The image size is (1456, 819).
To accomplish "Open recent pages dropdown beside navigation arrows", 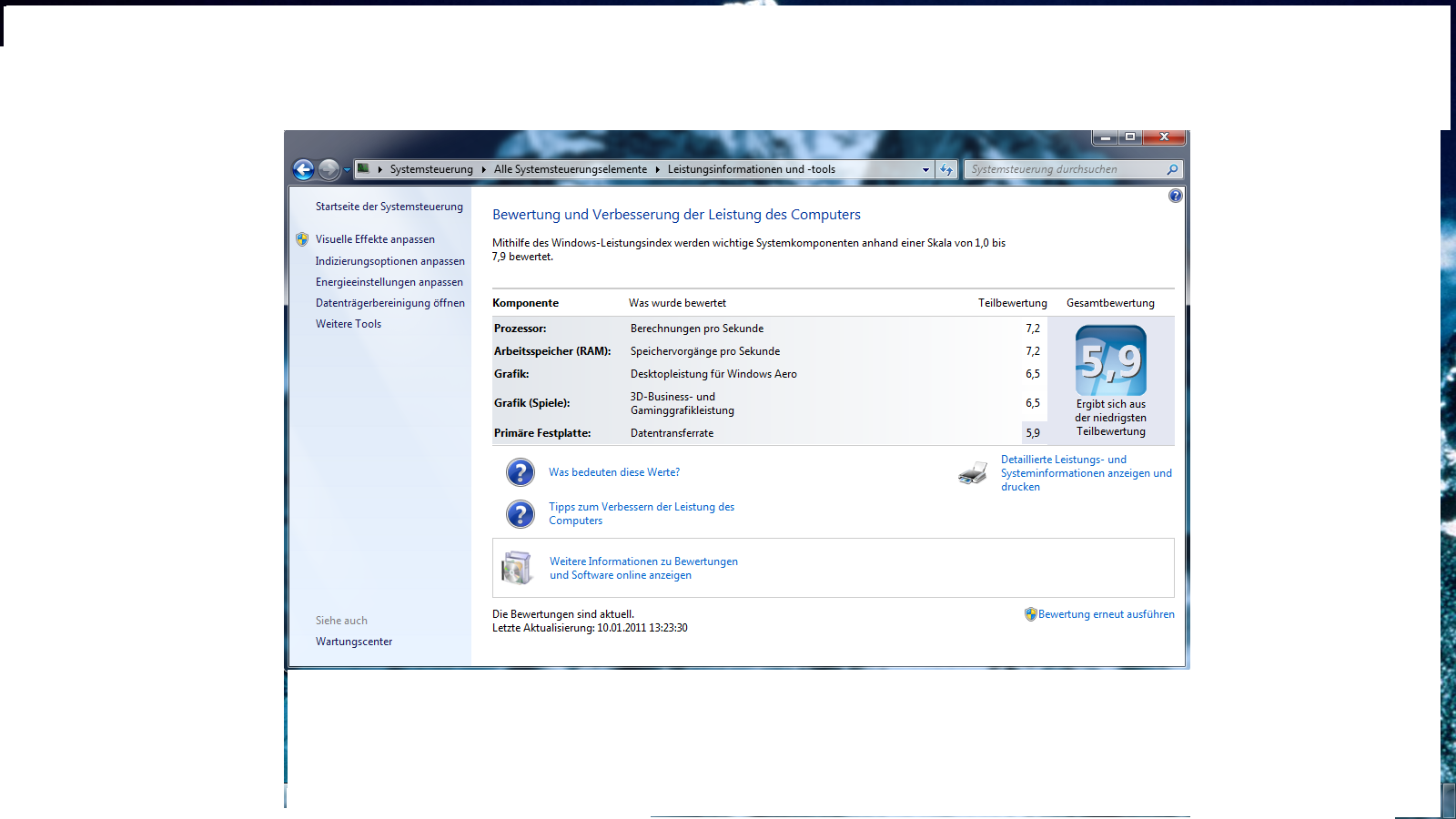I will point(347,170).
